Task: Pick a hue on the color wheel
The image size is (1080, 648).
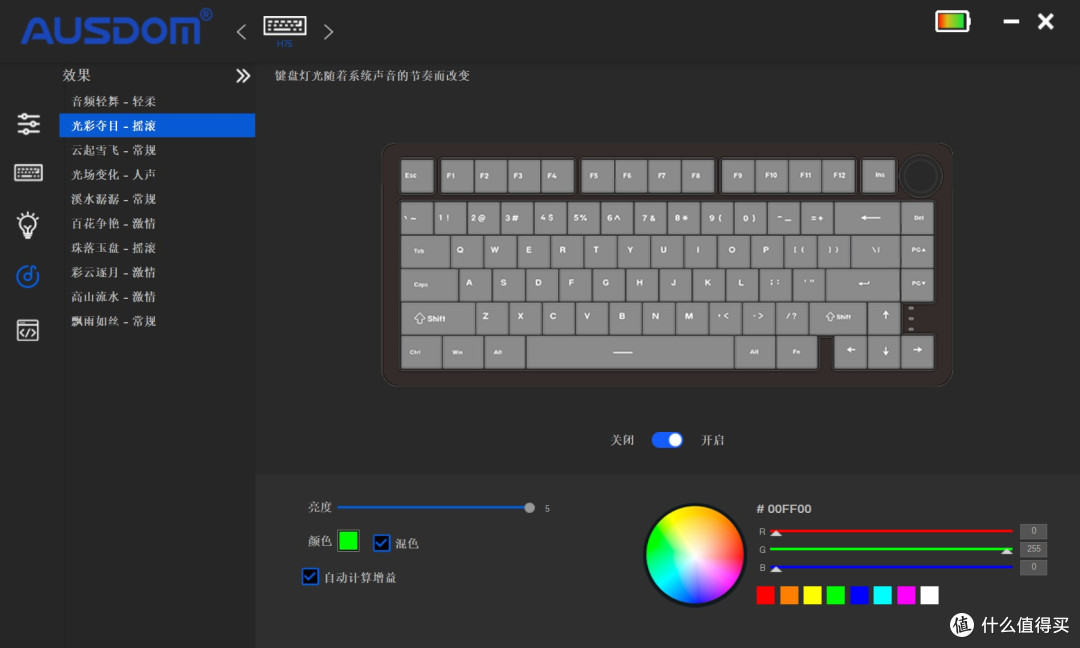Action: pos(694,555)
